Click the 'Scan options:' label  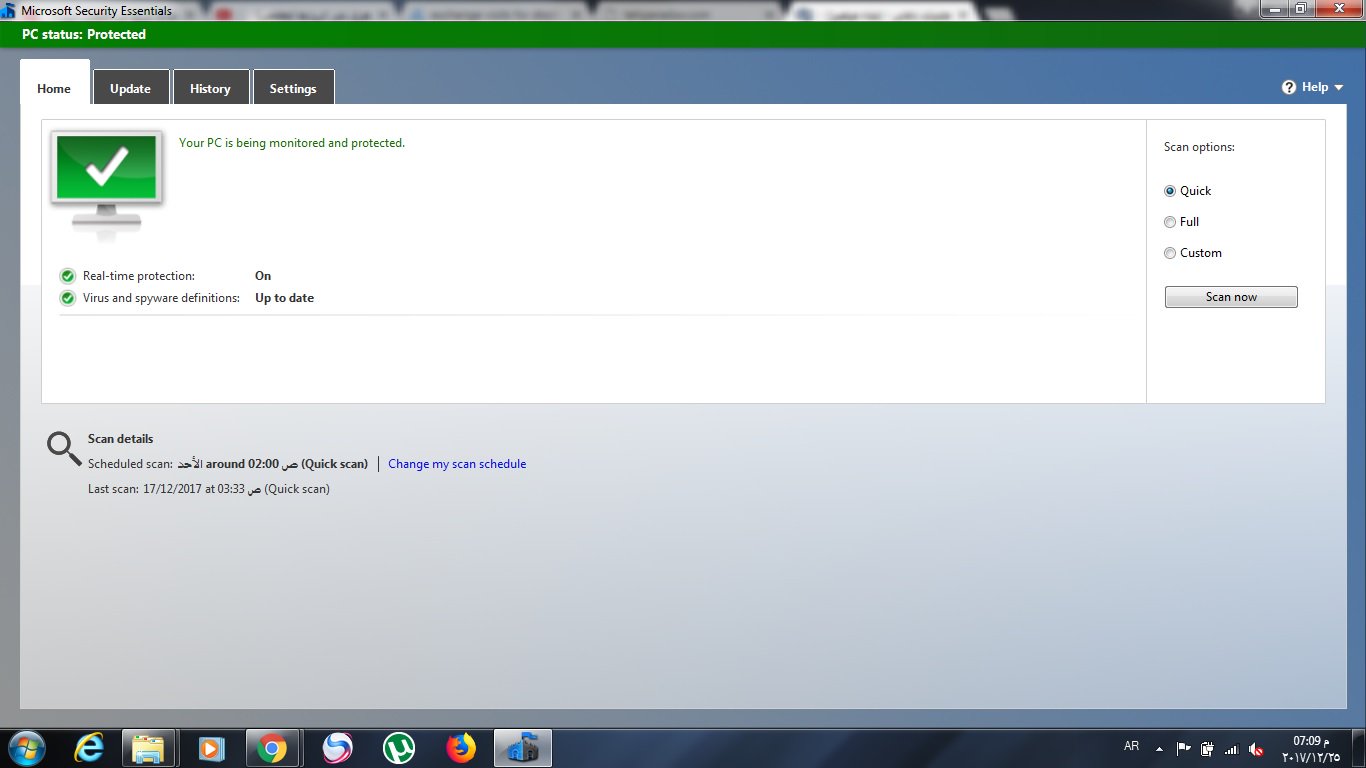(x=1199, y=147)
